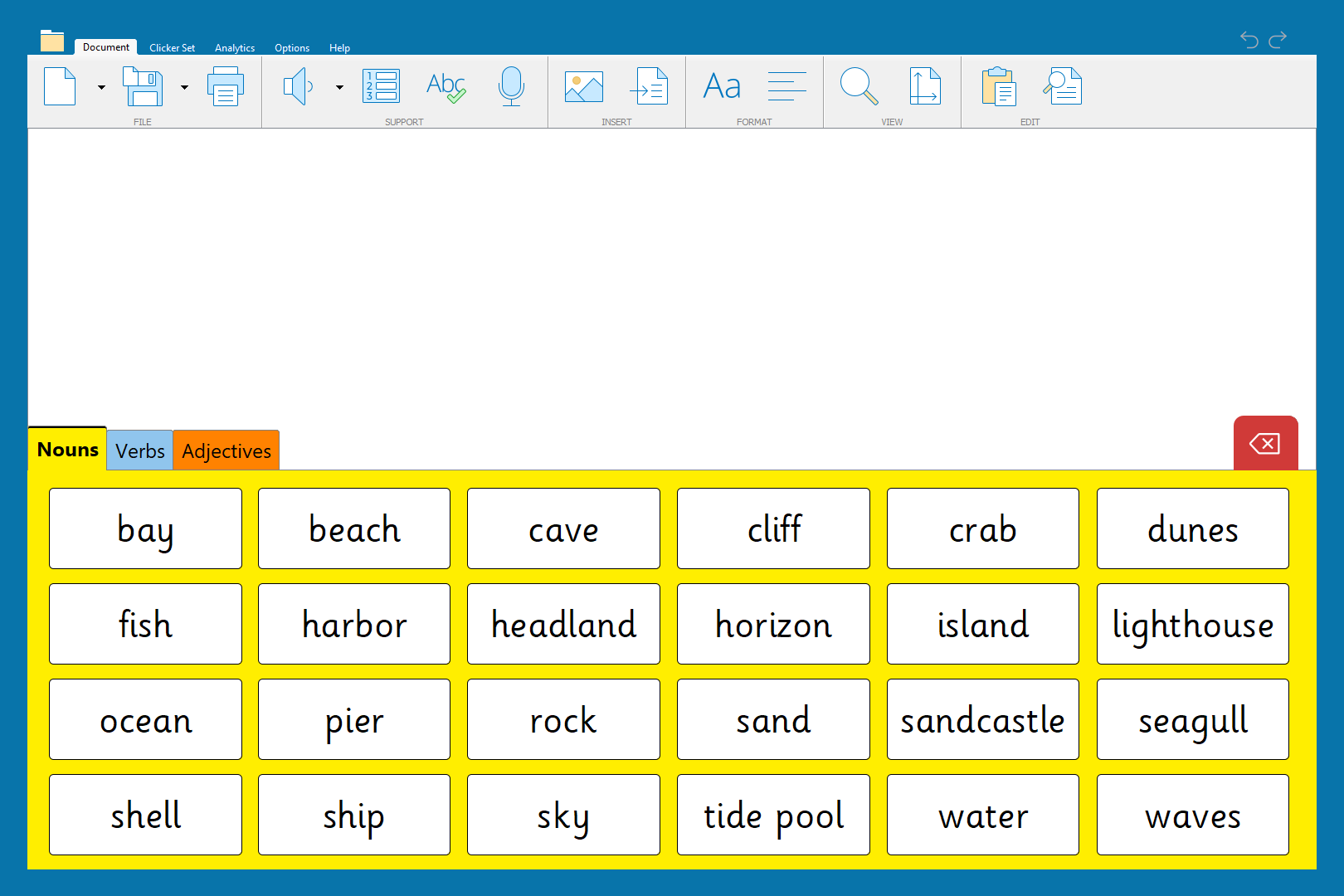
Task: Open the spell checker Abc icon
Action: pos(446,86)
